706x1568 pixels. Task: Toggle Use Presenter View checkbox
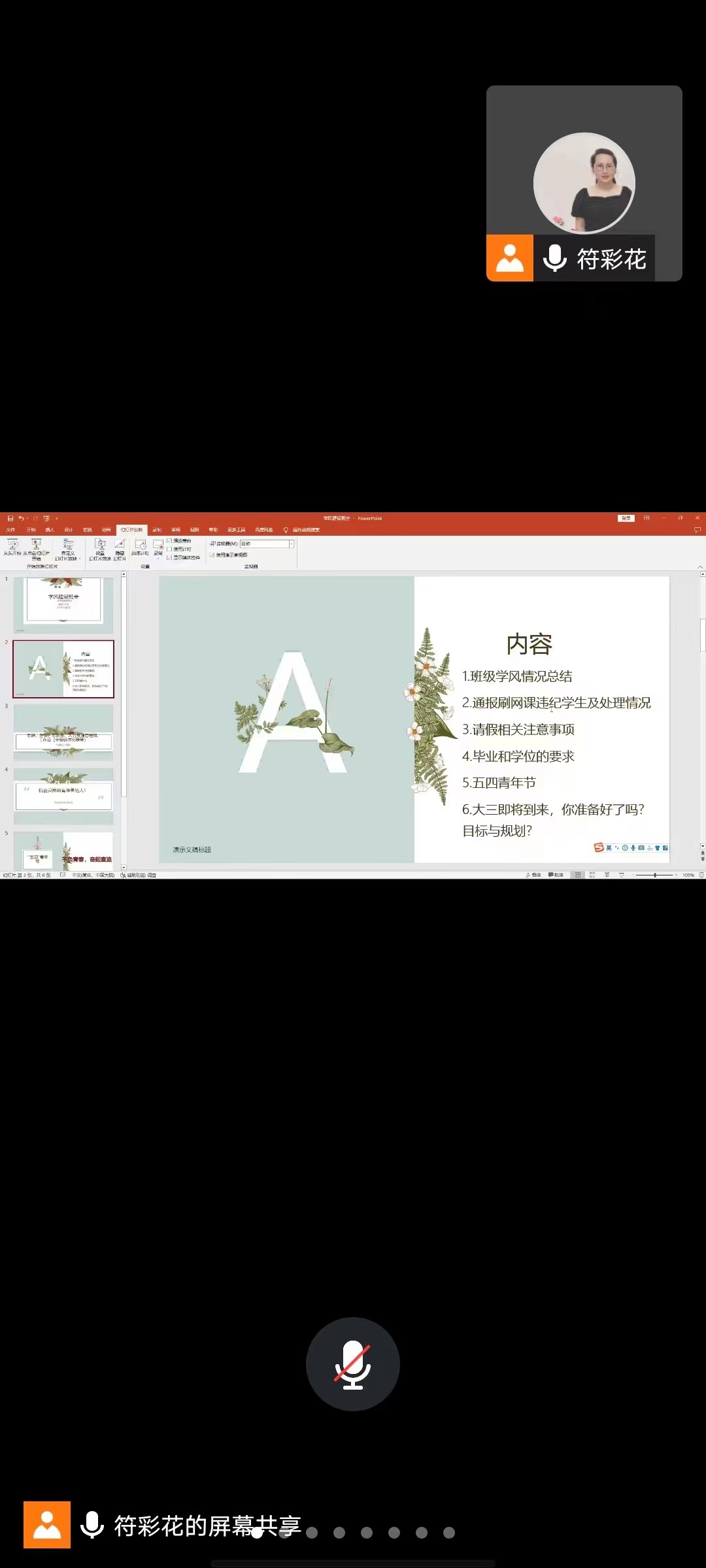pos(212,555)
